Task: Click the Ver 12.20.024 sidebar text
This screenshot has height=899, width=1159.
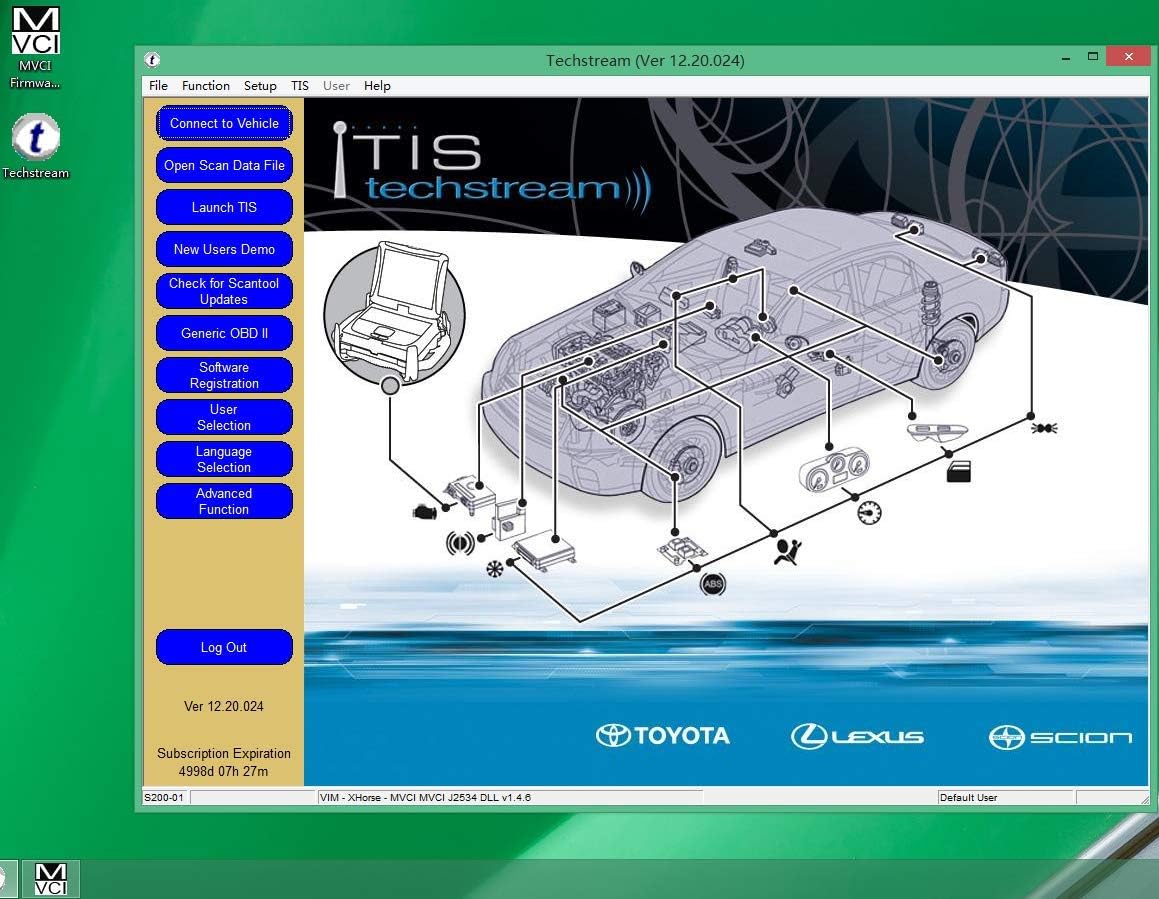Action: pos(223,707)
